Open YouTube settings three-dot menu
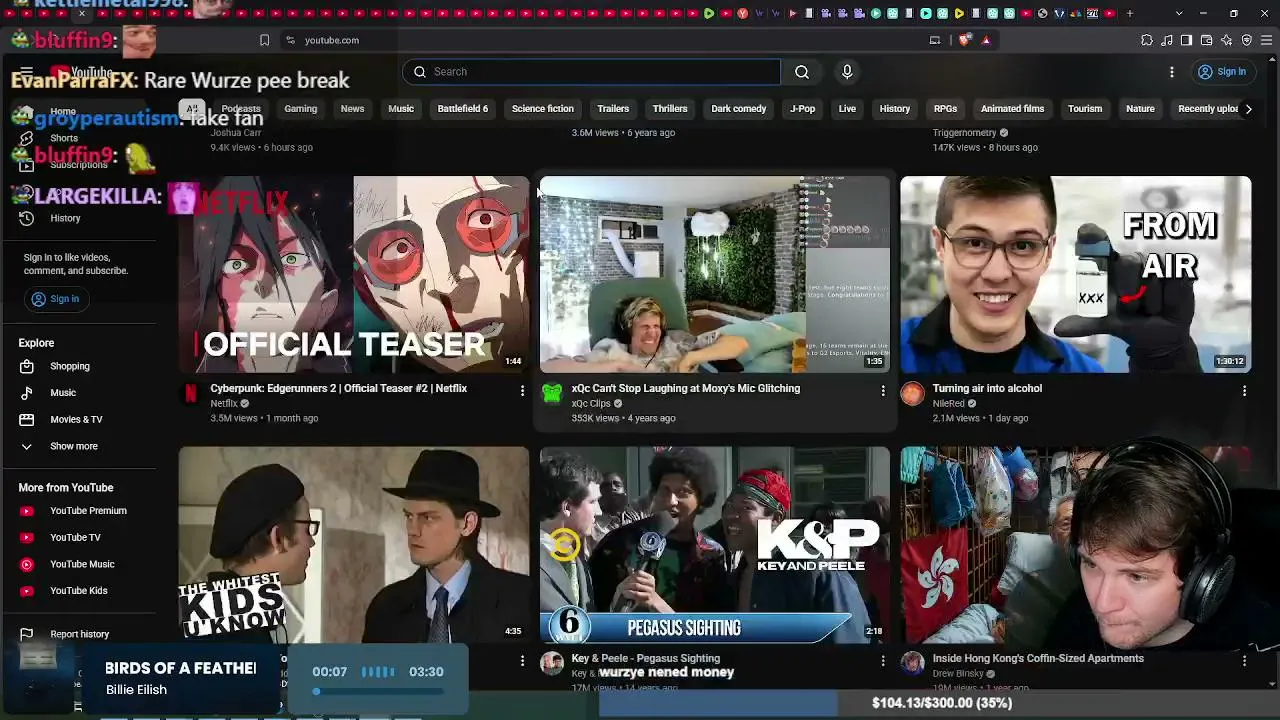 [1172, 72]
